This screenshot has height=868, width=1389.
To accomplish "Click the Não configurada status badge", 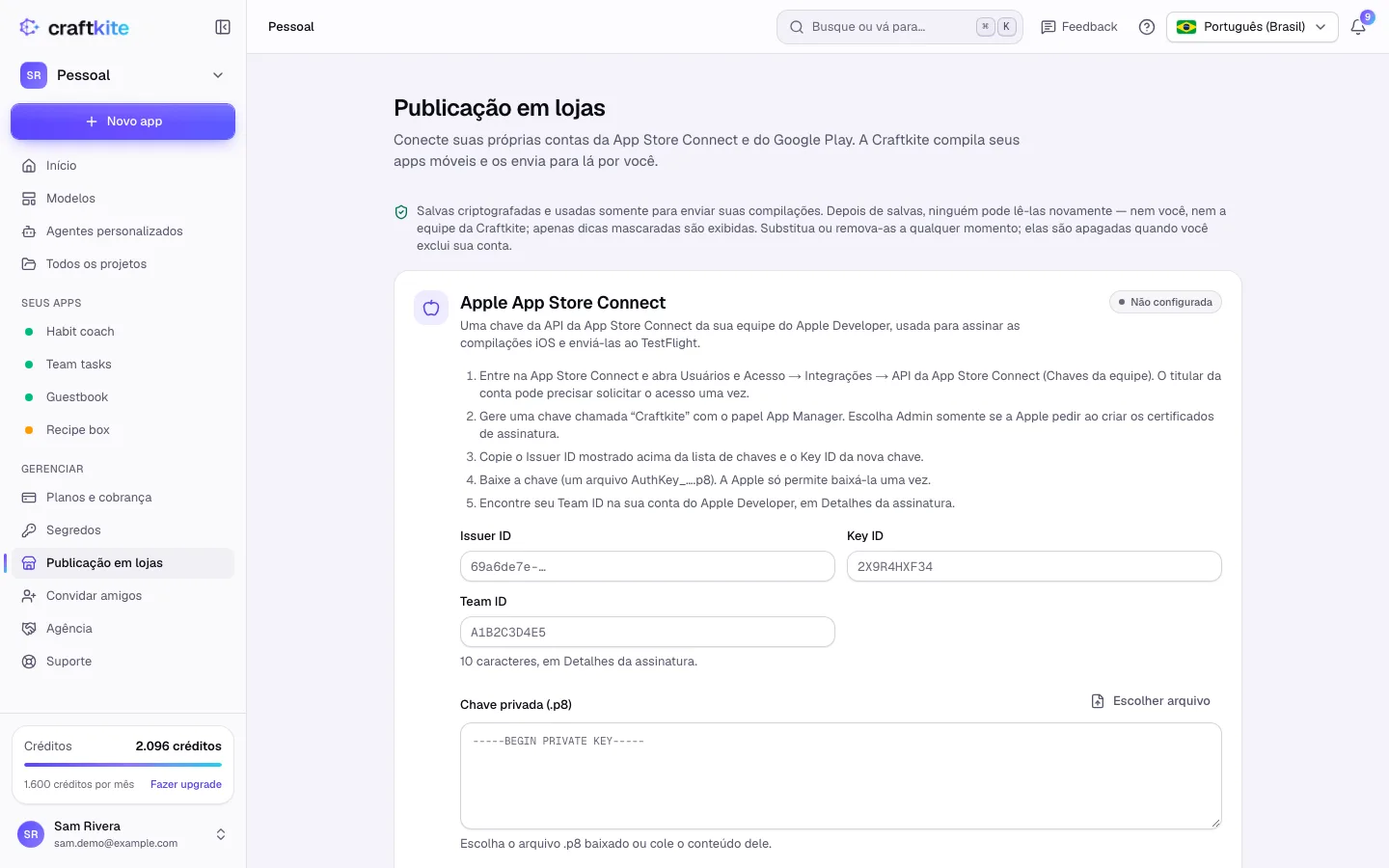I will coord(1165,302).
